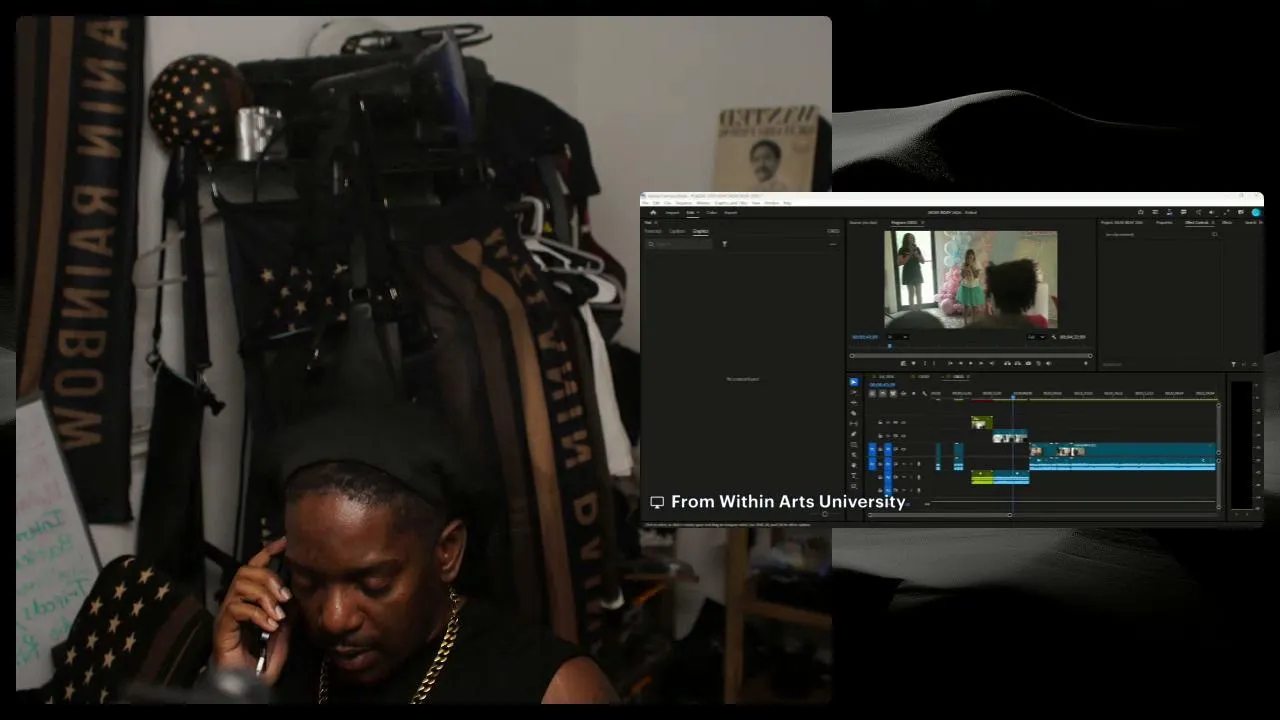Click the filter icon at Effect Controls bottom
The image size is (1280, 720).
(1233, 364)
